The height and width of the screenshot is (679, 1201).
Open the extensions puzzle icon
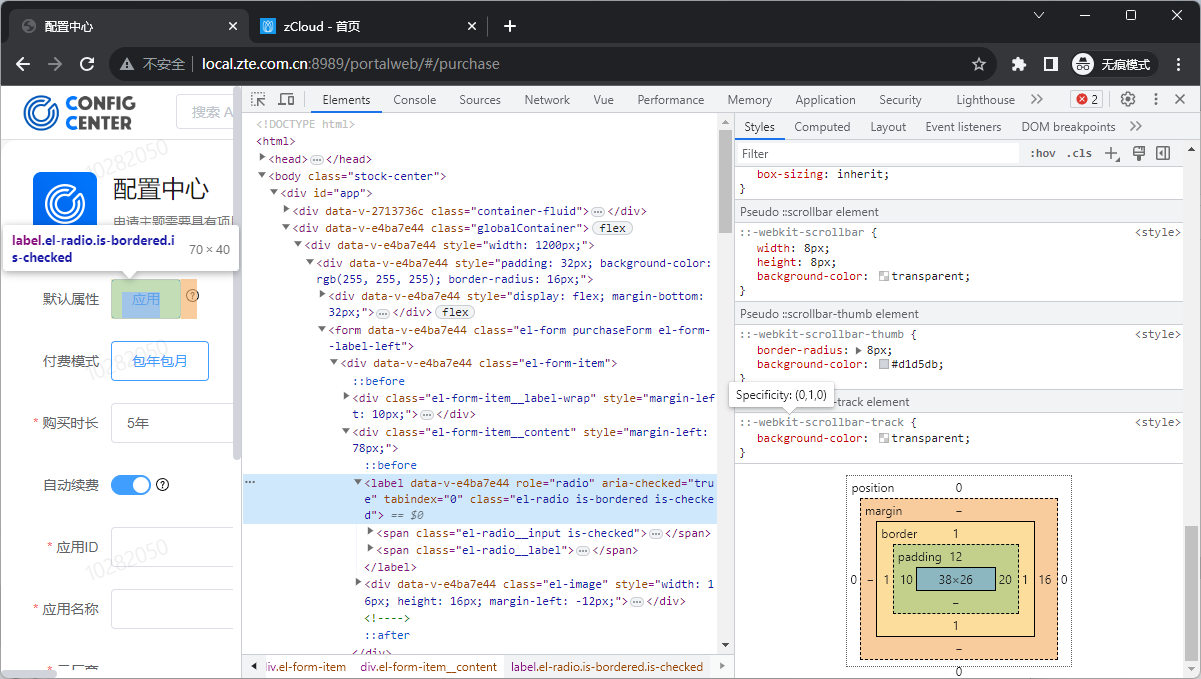(x=1019, y=64)
